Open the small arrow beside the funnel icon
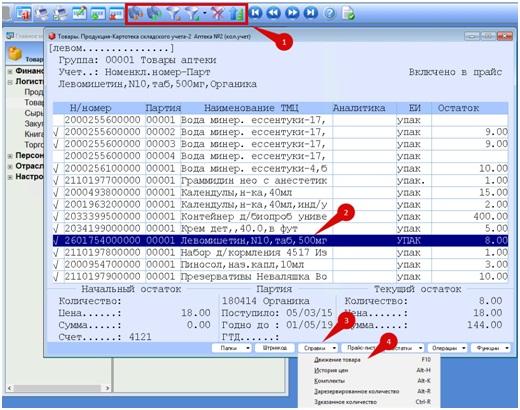Image resolution: width=520 pixels, height=410 pixels. [x=205, y=14]
